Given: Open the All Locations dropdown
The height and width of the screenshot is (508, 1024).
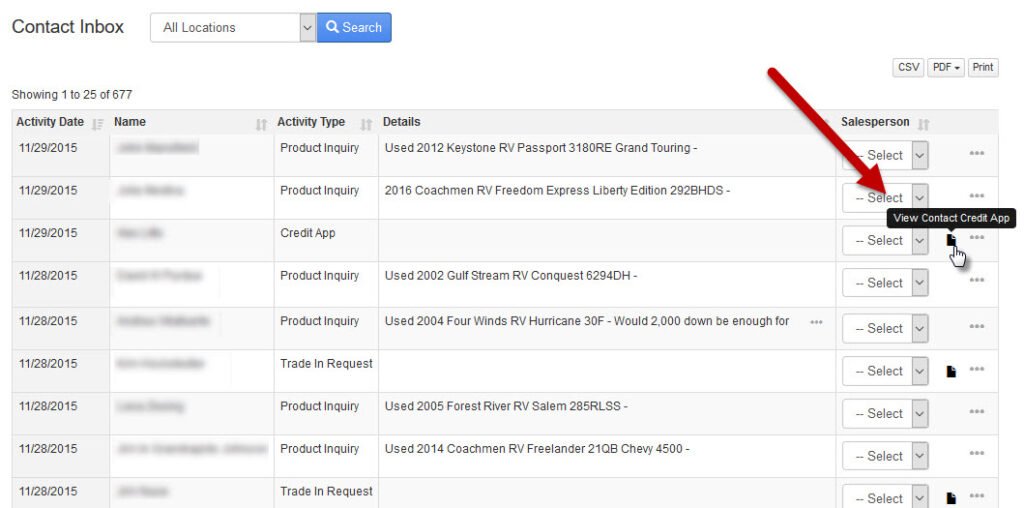Looking at the screenshot, I should coord(233,28).
